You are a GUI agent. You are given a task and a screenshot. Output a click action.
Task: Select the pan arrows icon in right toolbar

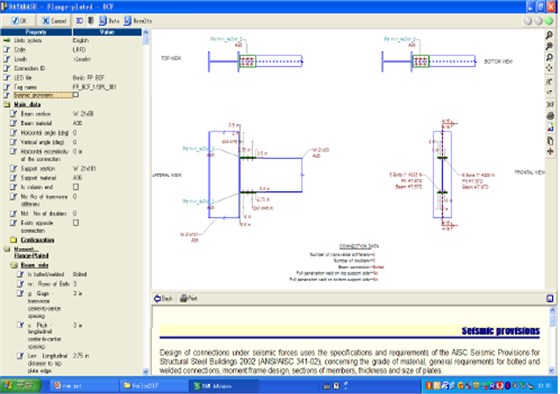click(550, 68)
